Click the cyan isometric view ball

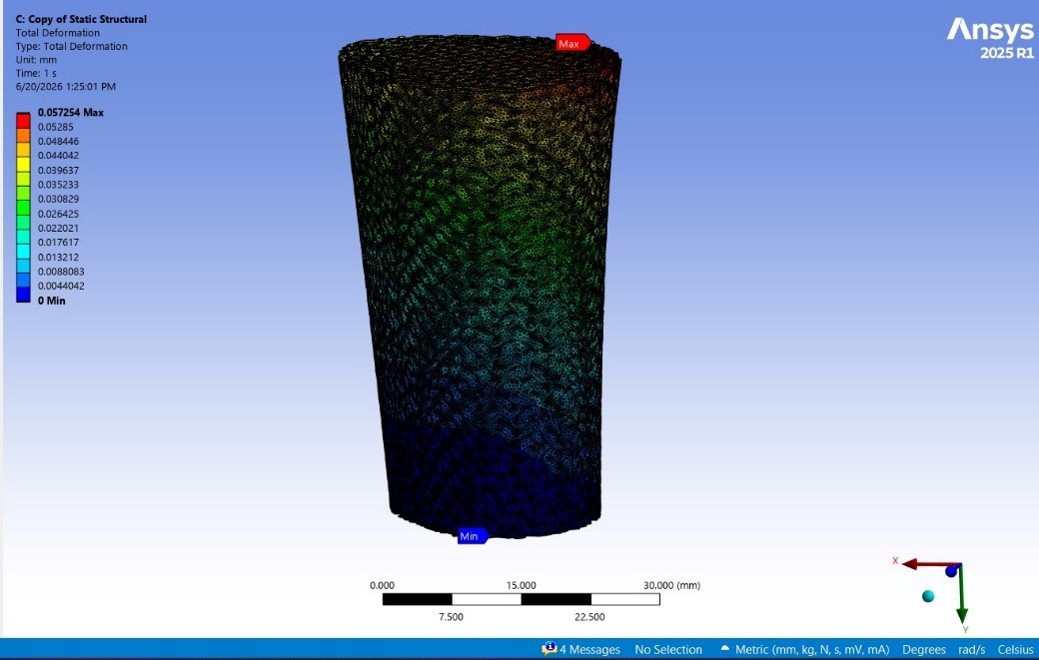click(x=928, y=596)
